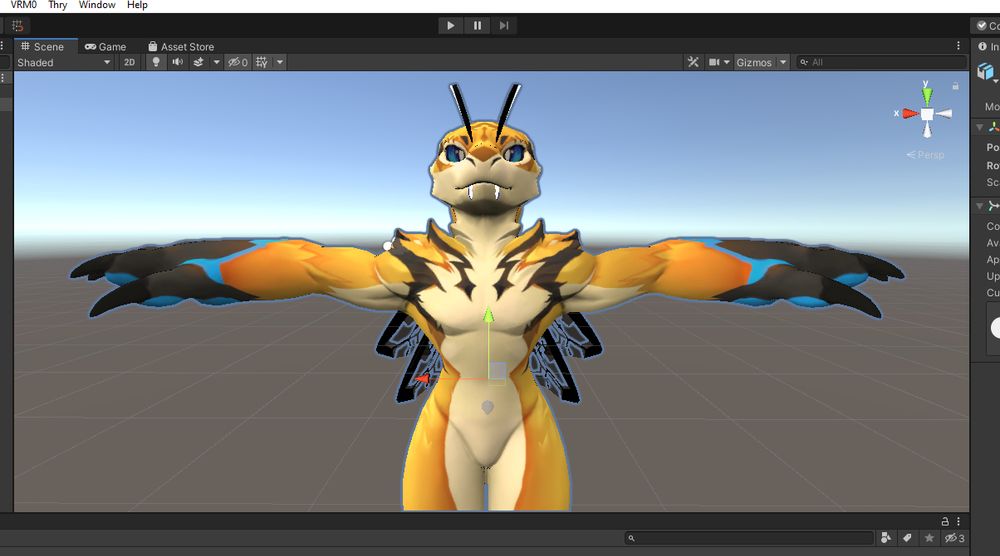The image size is (1000, 556).
Task: Click the Search by Label tag icon
Action: (x=907, y=538)
